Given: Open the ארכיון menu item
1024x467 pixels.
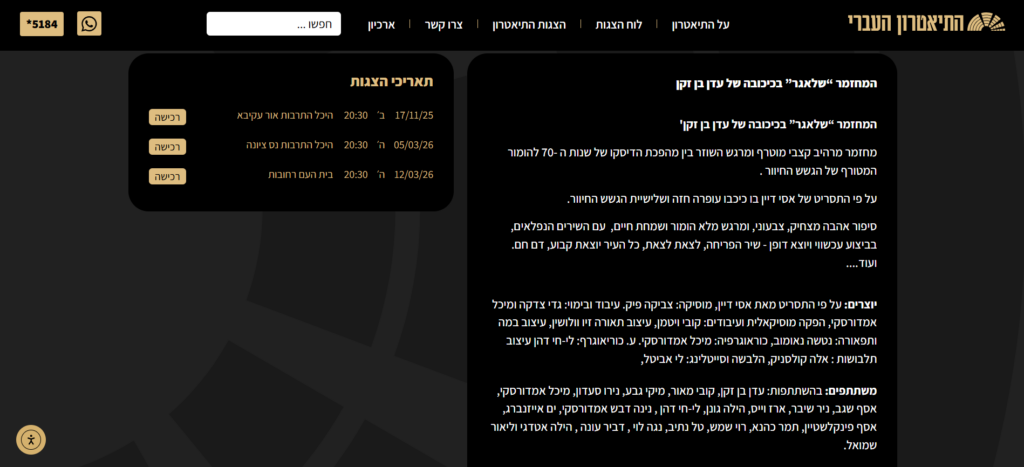Looking at the screenshot, I should tap(381, 25).
